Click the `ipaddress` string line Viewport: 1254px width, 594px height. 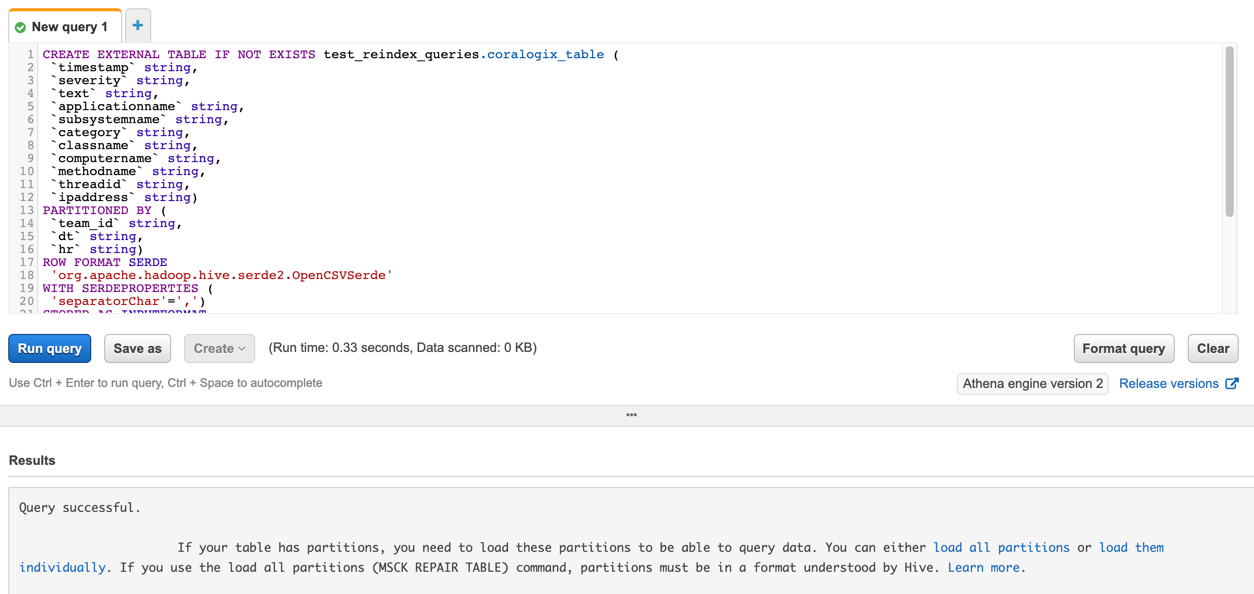click(124, 197)
